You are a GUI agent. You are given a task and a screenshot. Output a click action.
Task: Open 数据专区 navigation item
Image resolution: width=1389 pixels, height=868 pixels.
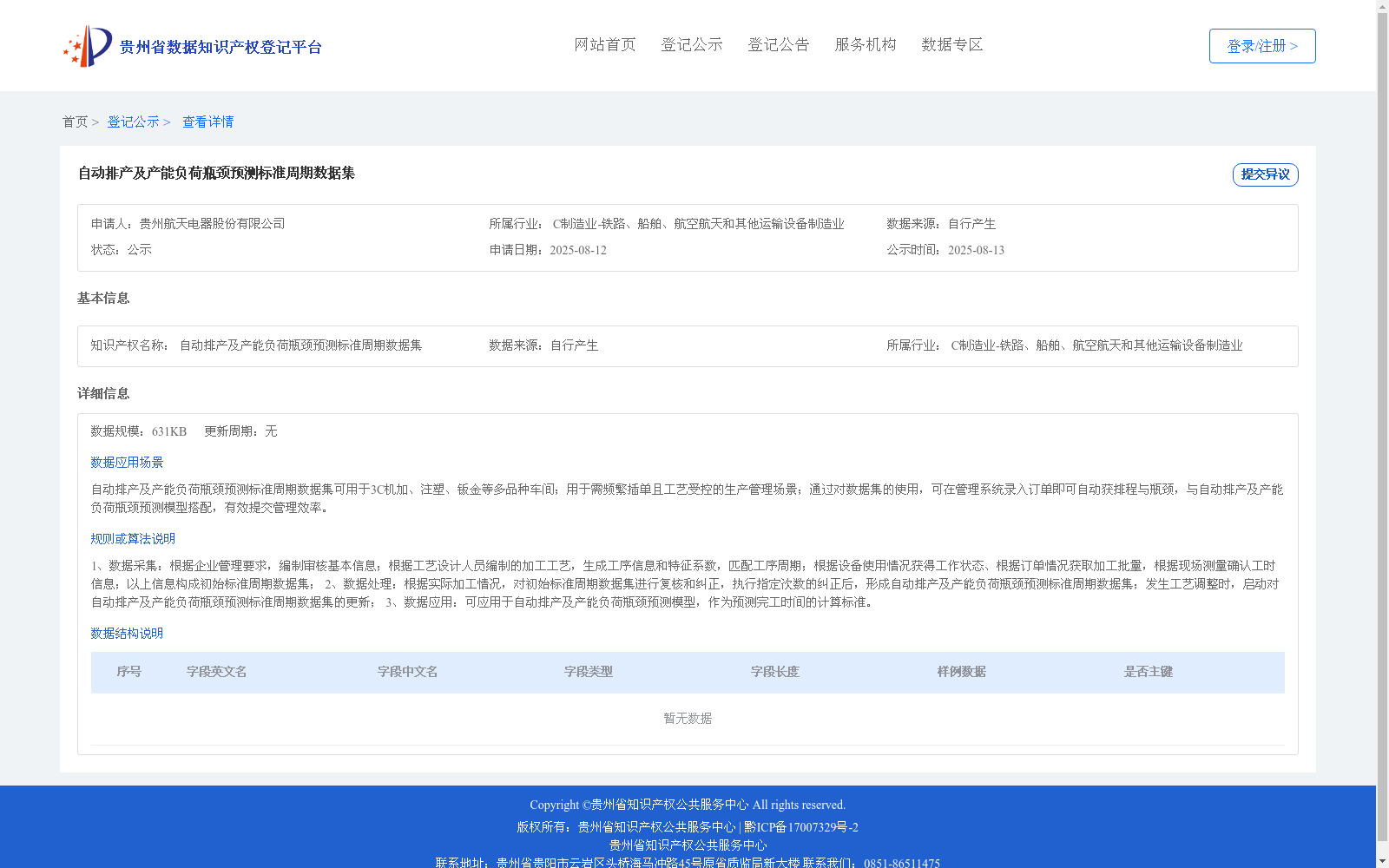coord(952,44)
